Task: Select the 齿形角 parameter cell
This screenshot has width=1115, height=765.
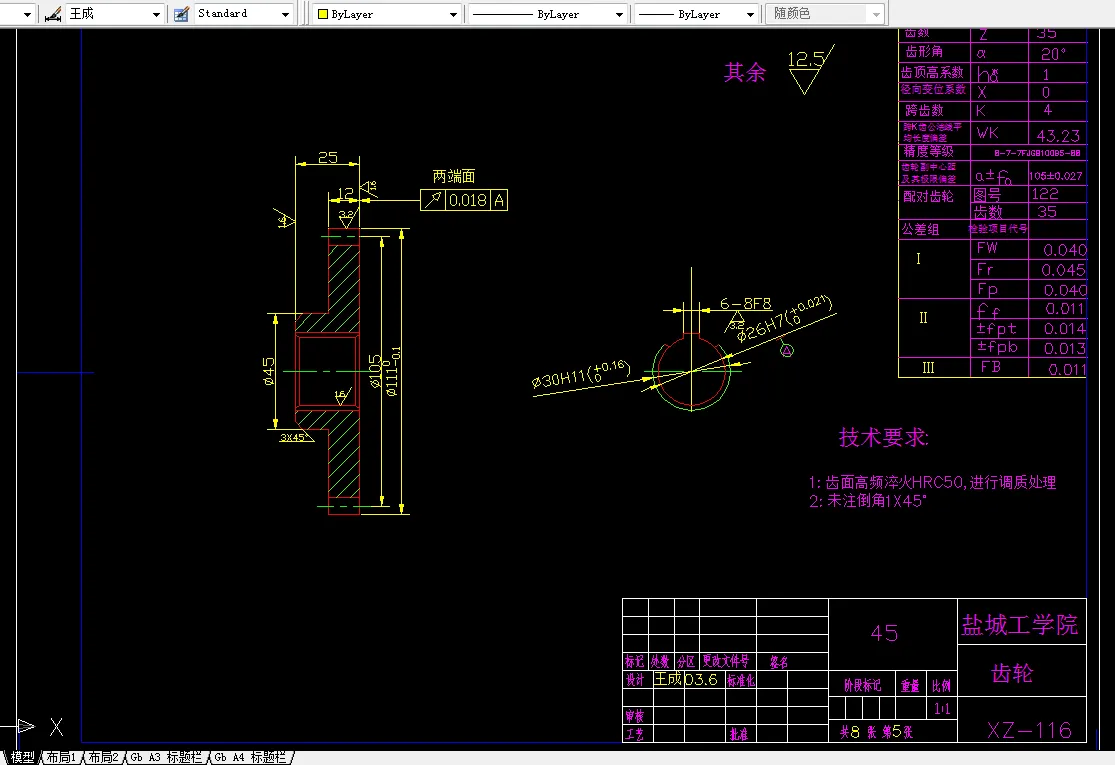Action: (x=934, y=53)
